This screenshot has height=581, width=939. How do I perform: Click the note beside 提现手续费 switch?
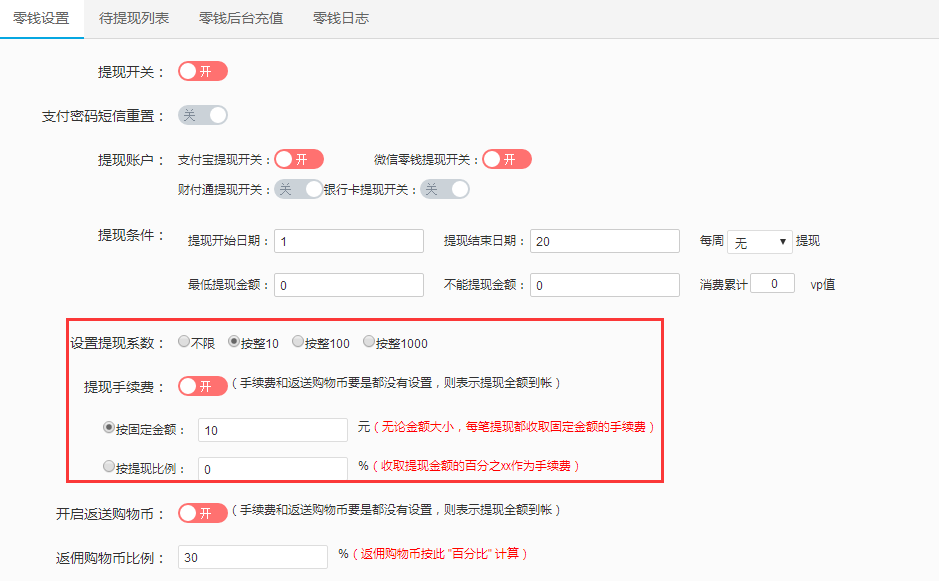click(396, 383)
